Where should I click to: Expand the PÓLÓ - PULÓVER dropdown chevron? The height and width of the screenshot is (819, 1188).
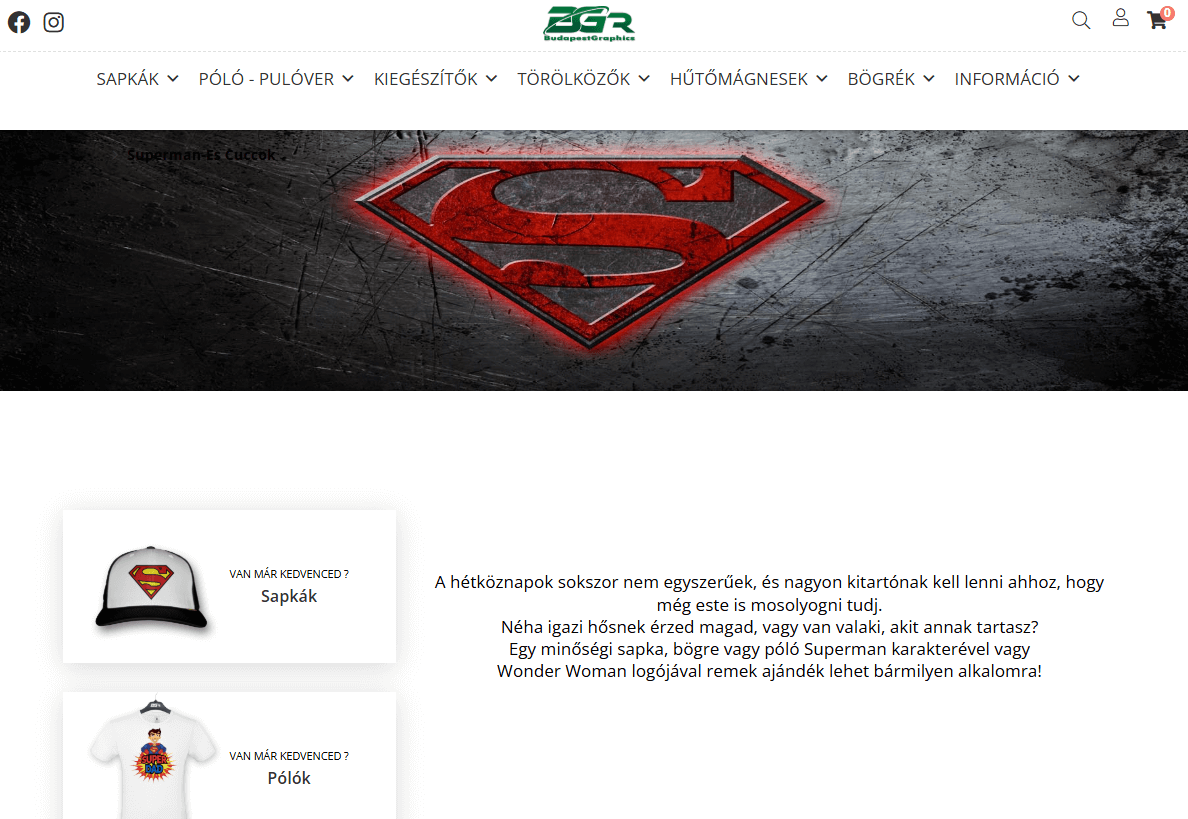pyautogui.click(x=348, y=79)
